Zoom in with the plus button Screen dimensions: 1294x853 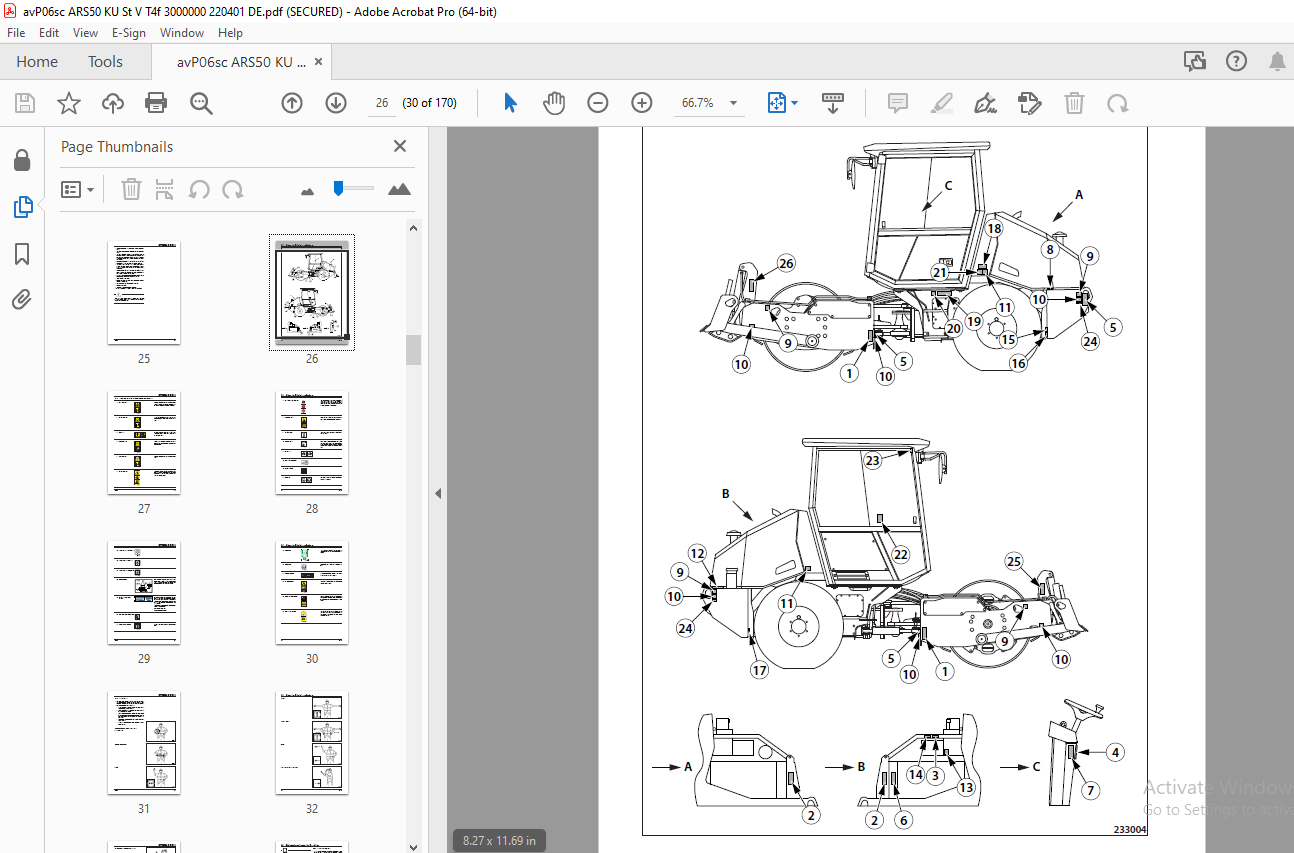pyautogui.click(x=642, y=103)
